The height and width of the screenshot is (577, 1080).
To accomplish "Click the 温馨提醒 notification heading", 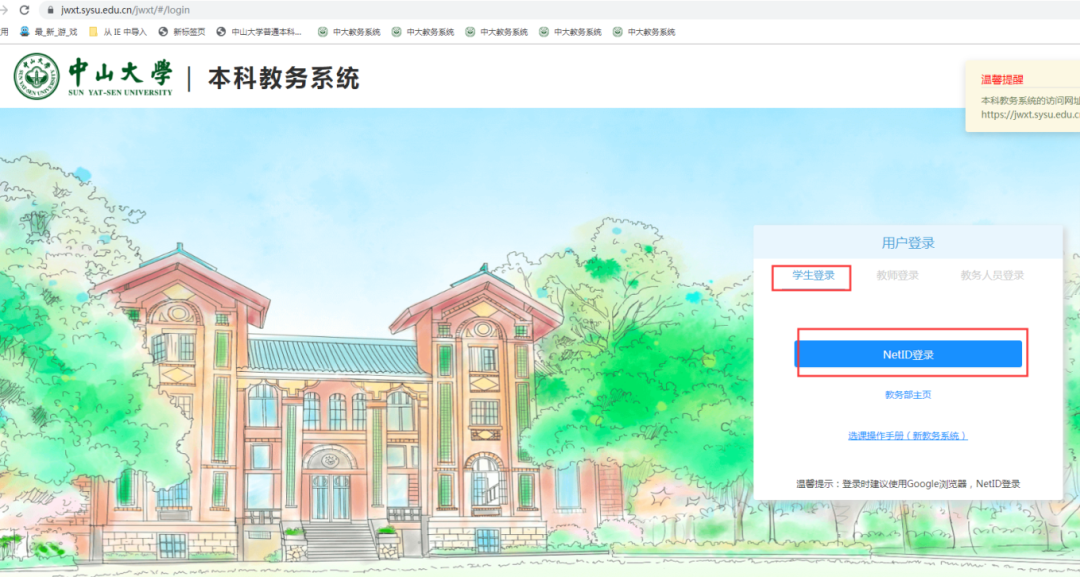I will coord(1002,80).
